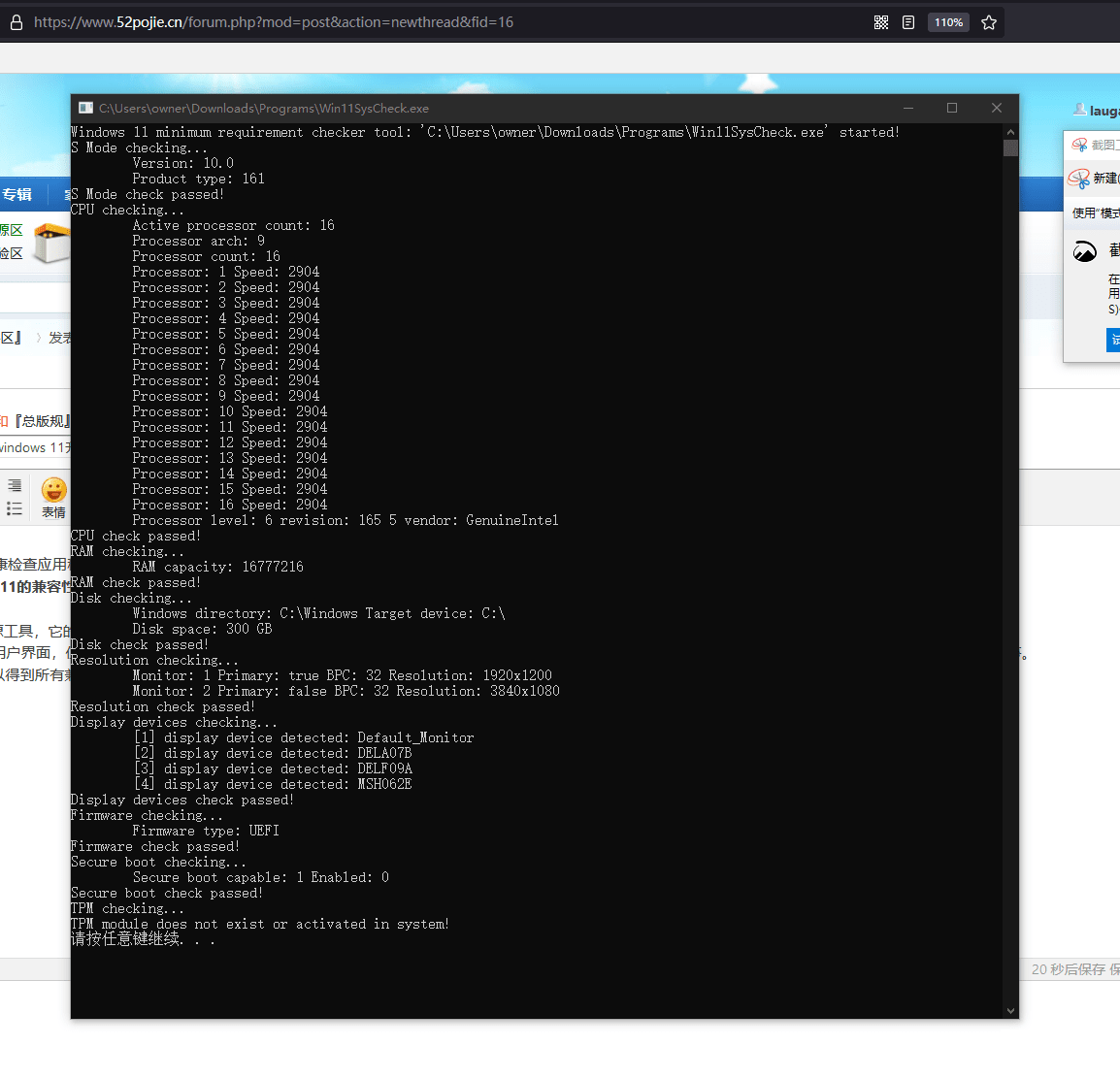Click 'RAM capacity: 16777216' line
This screenshot has width=1120, height=1079.
coord(217,567)
